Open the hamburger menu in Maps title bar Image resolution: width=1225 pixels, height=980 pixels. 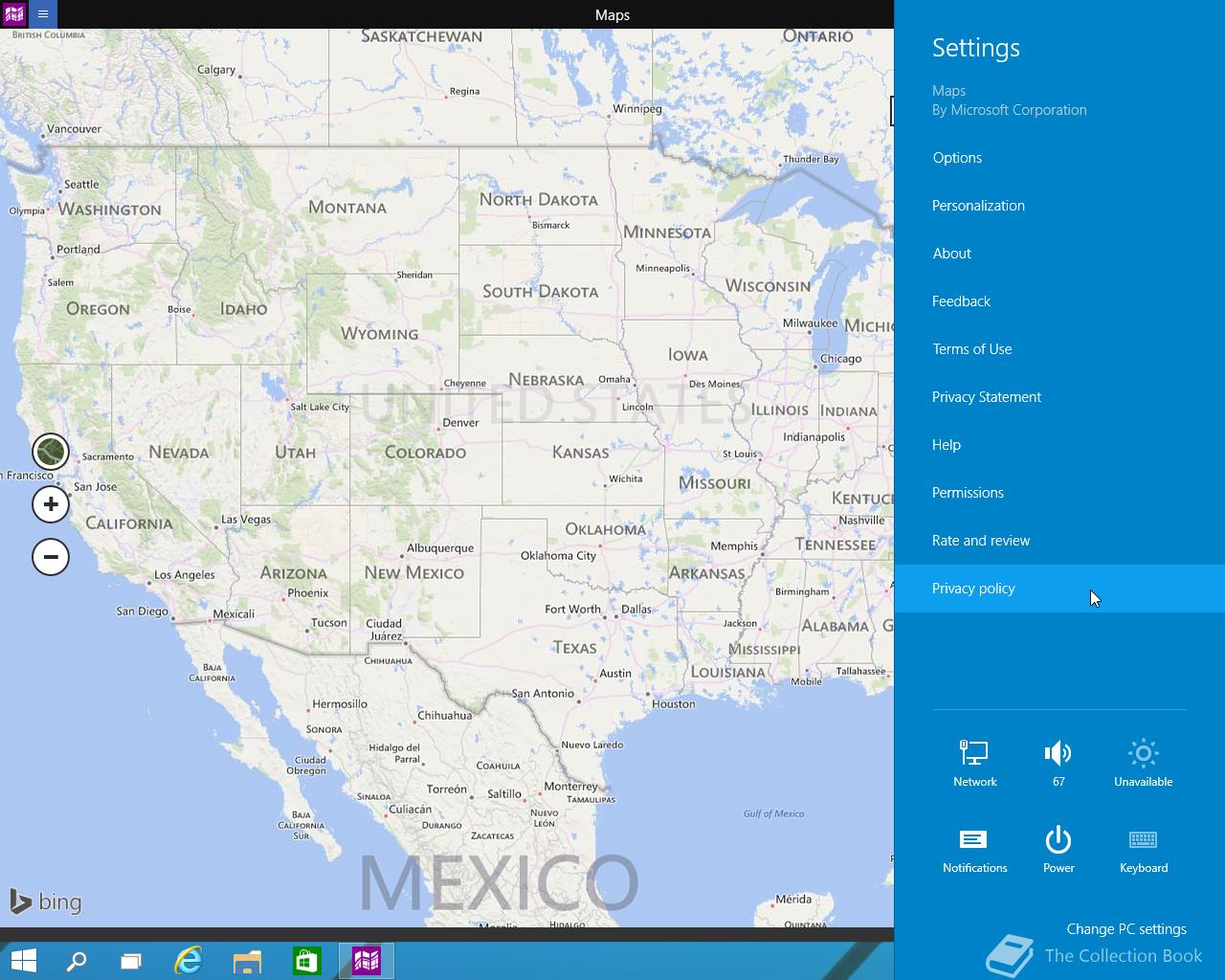(42, 14)
